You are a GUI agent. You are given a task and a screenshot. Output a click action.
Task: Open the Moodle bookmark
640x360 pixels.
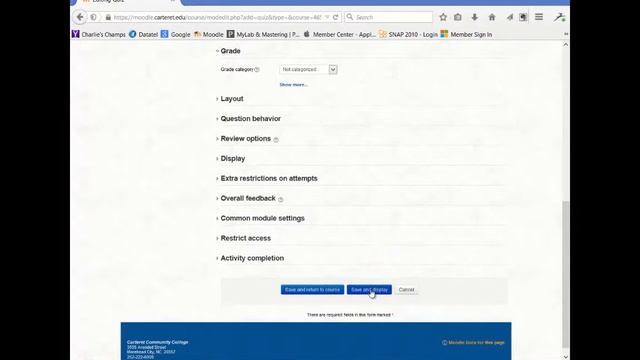[x=209, y=34]
